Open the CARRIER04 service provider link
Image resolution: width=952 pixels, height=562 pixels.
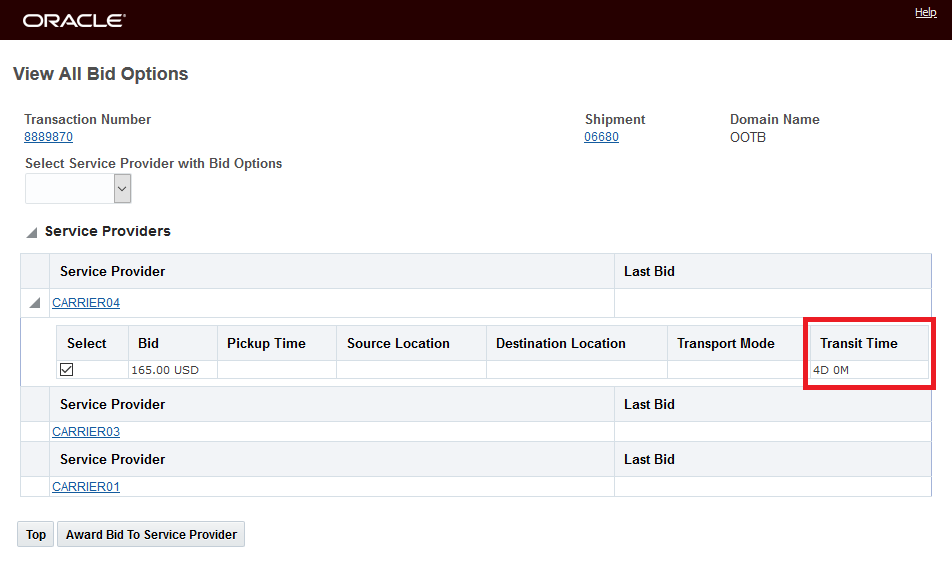86,303
